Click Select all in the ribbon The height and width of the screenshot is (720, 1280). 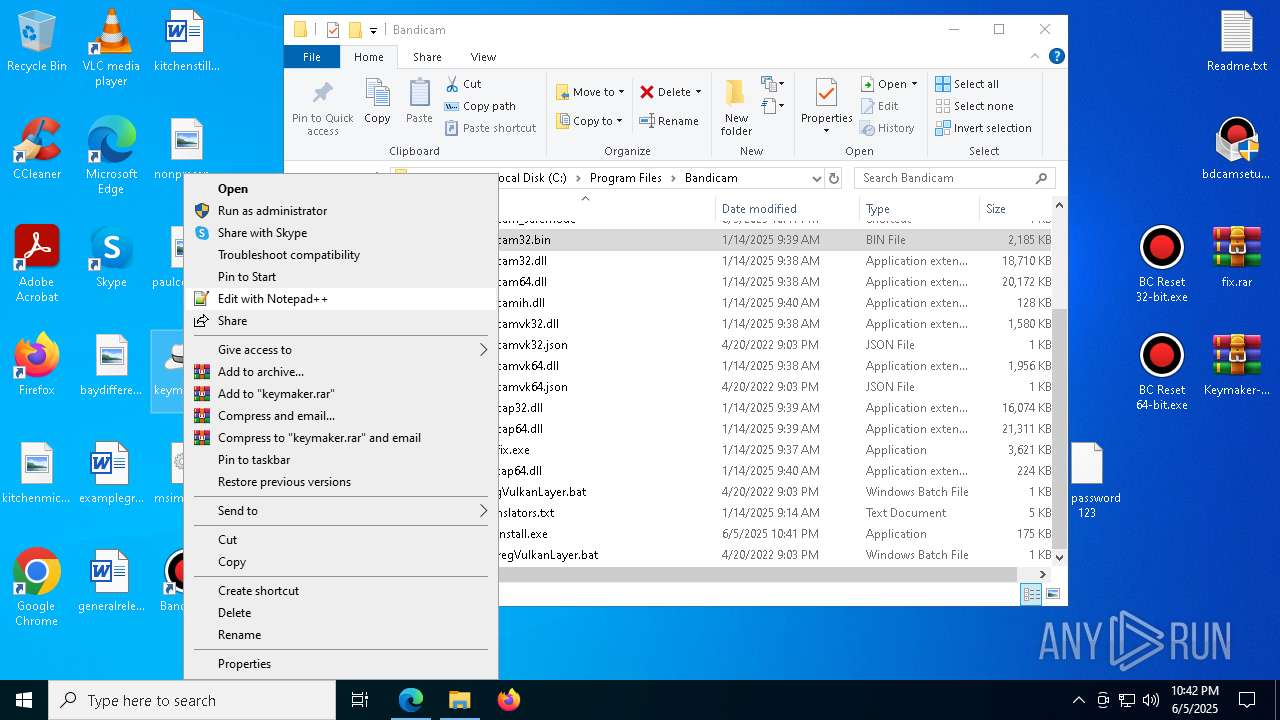pos(967,84)
